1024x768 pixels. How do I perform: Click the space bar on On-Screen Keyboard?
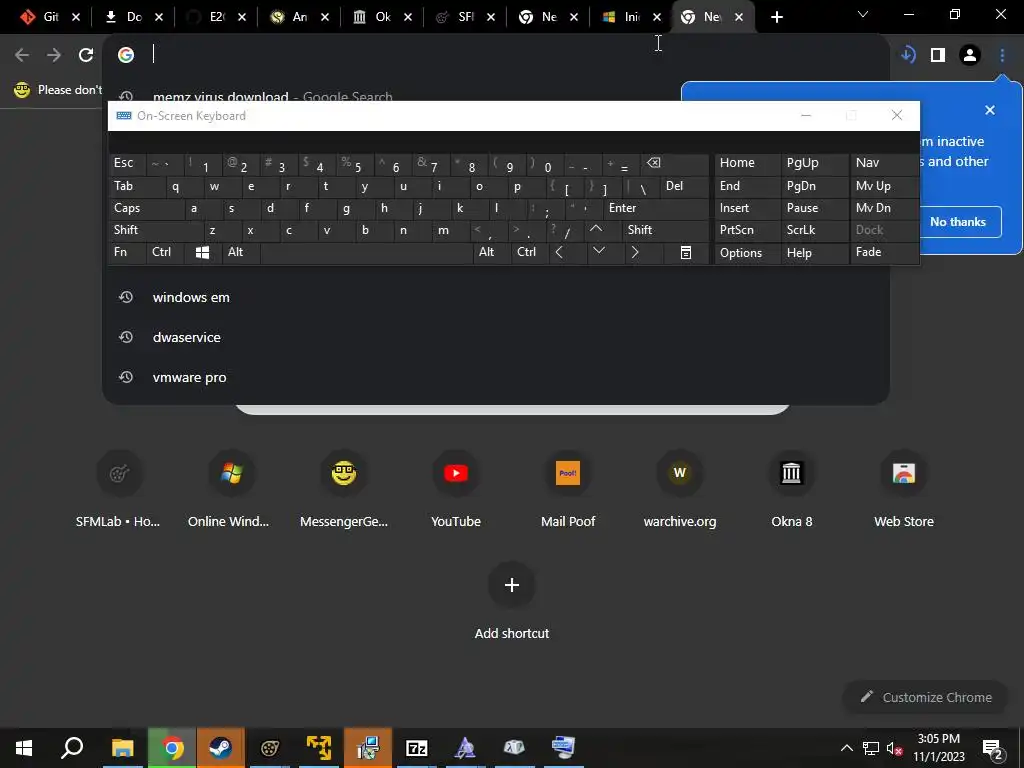[366, 253]
